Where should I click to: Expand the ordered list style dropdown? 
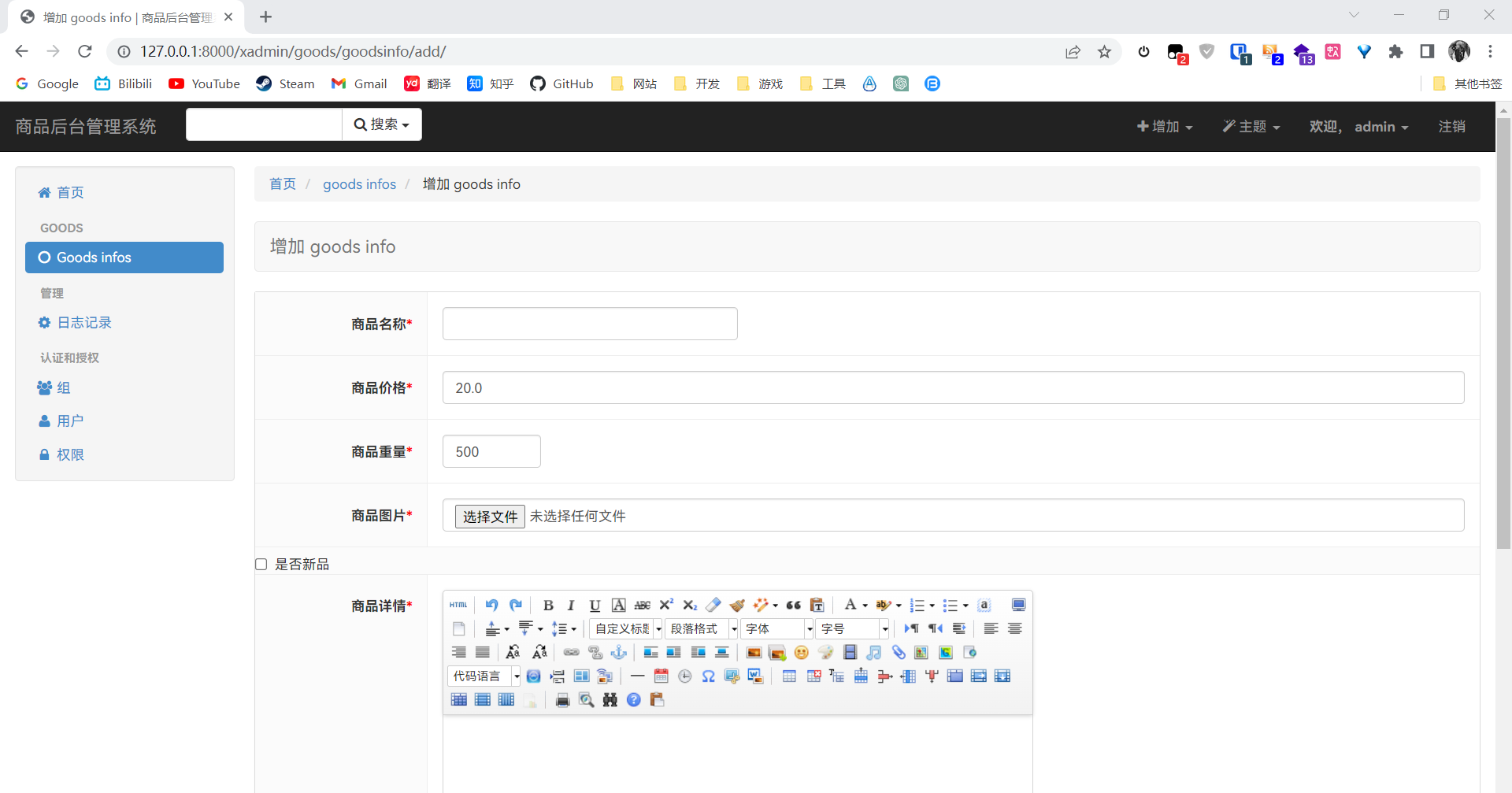932,606
